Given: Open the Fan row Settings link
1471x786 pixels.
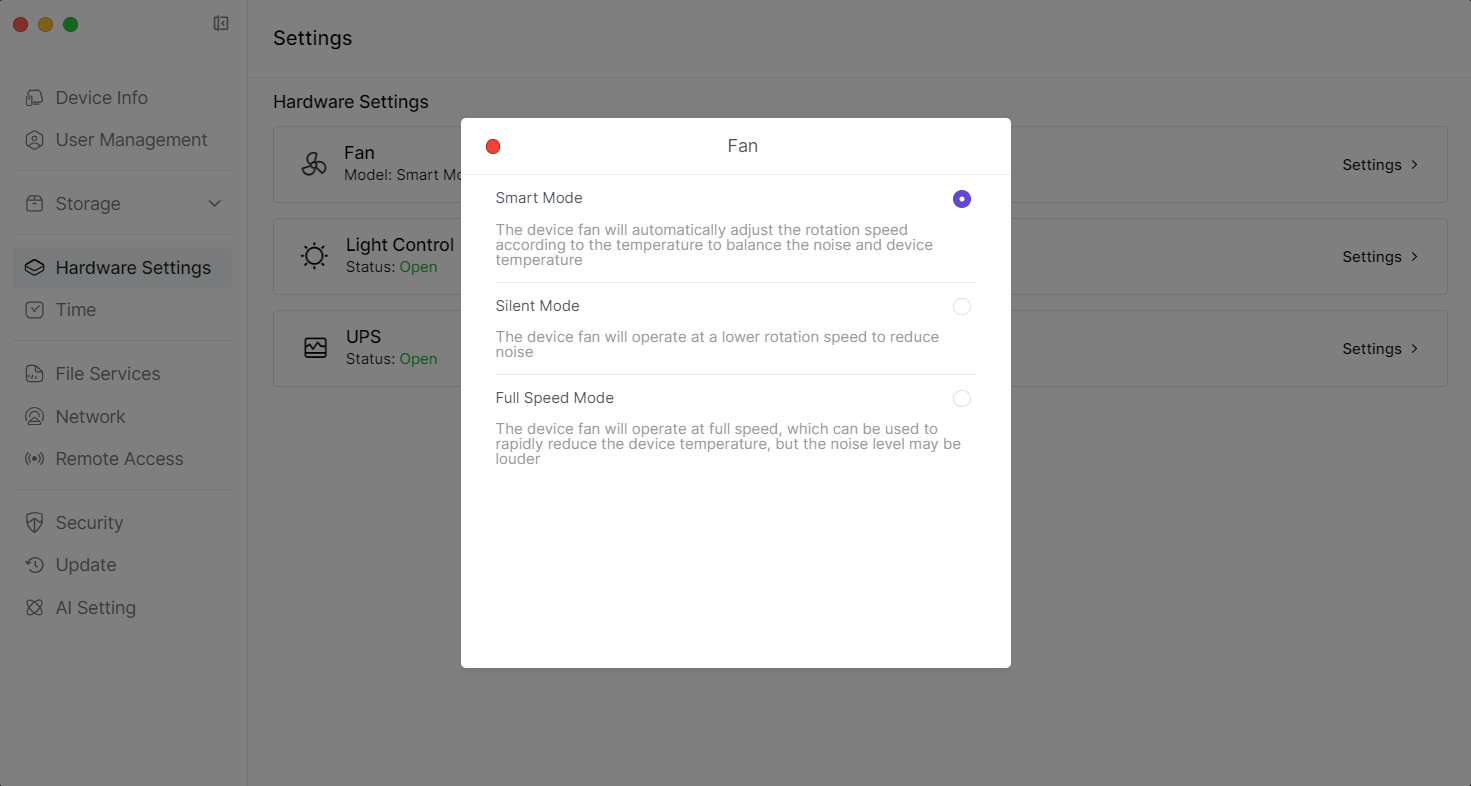Looking at the screenshot, I should point(1380,165).
